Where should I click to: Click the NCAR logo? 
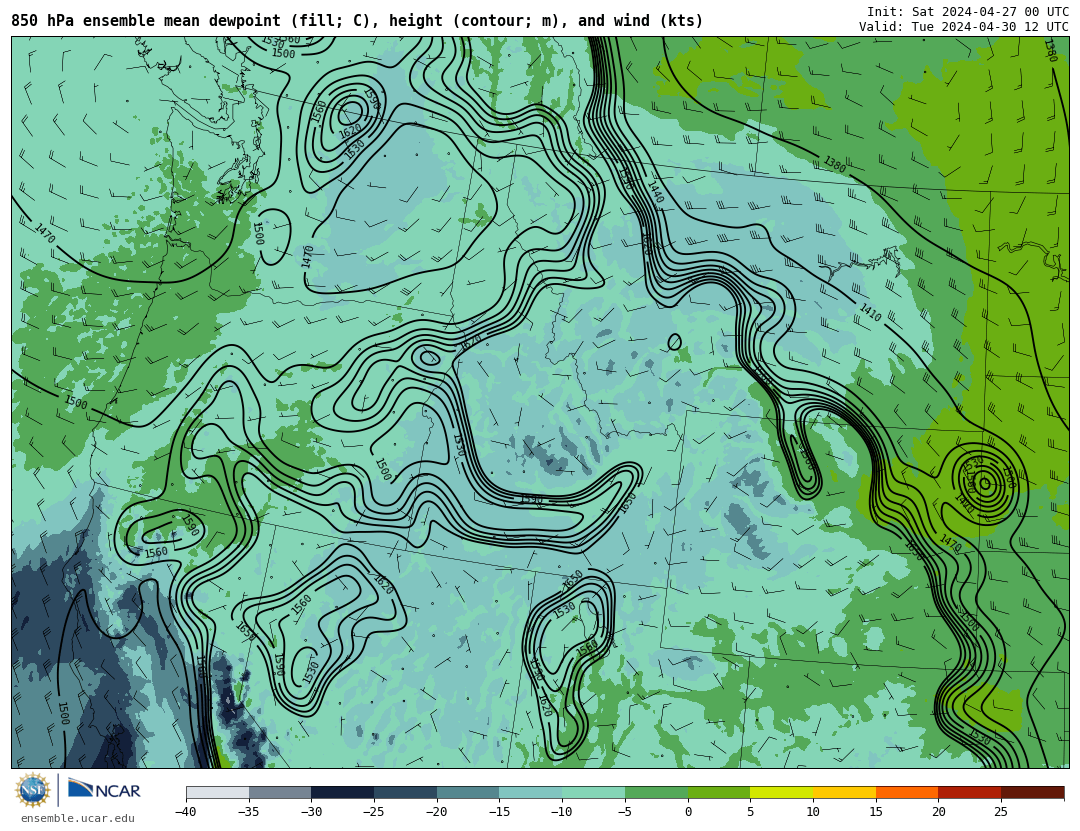pos(104,789)
